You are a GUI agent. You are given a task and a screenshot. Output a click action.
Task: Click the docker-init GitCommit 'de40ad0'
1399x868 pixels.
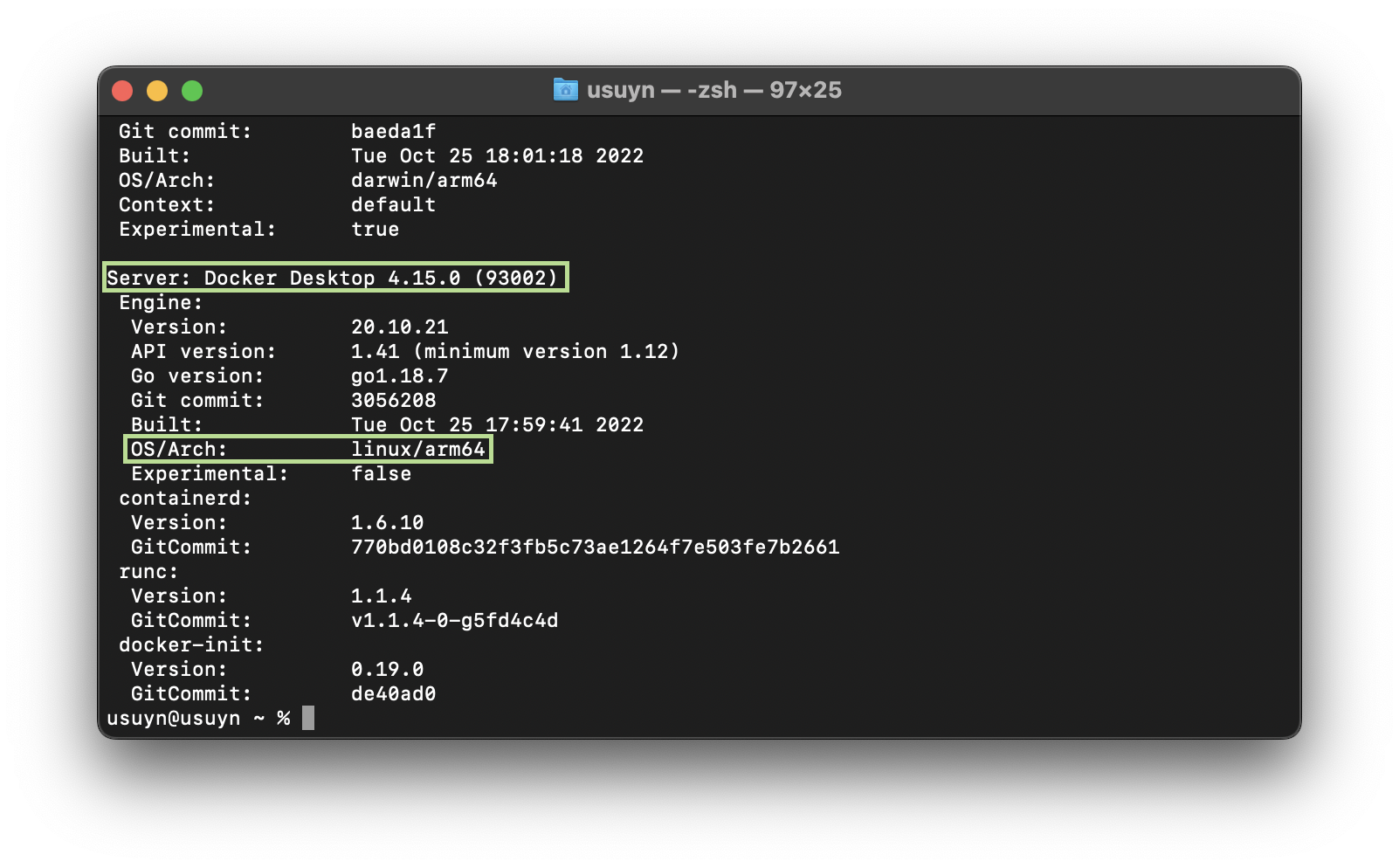tap(393, 693)
